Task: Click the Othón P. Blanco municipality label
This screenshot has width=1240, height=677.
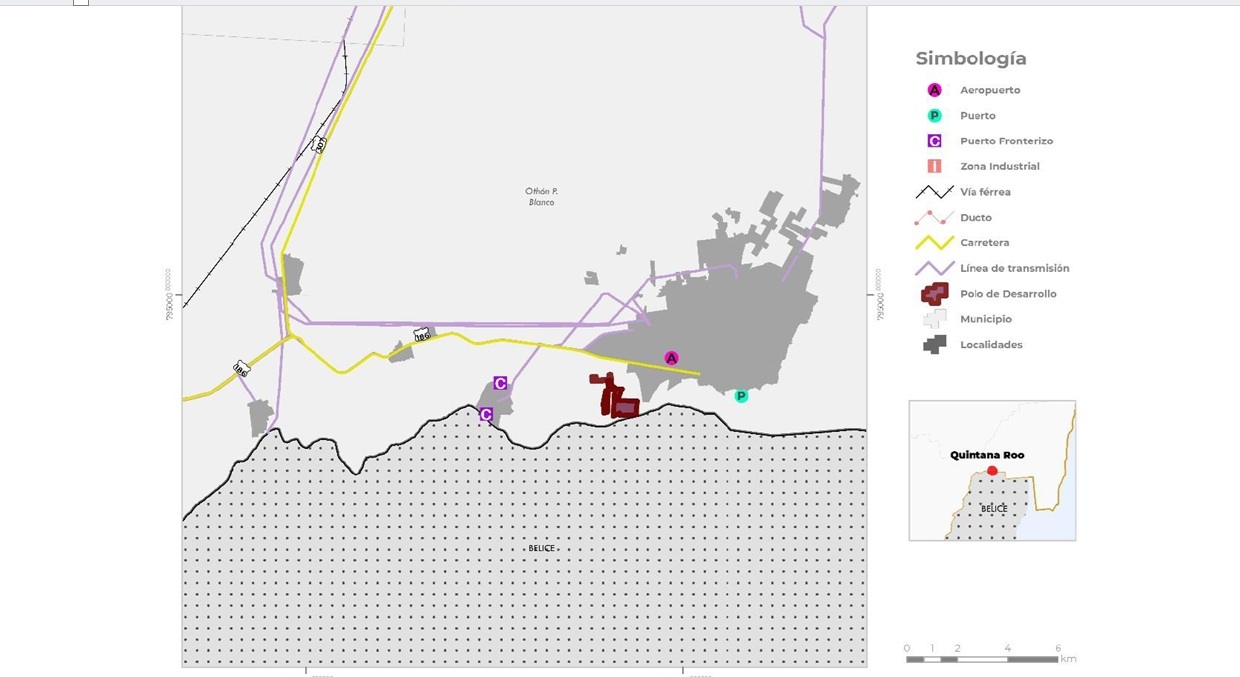Action: click(x=541, y=196)
